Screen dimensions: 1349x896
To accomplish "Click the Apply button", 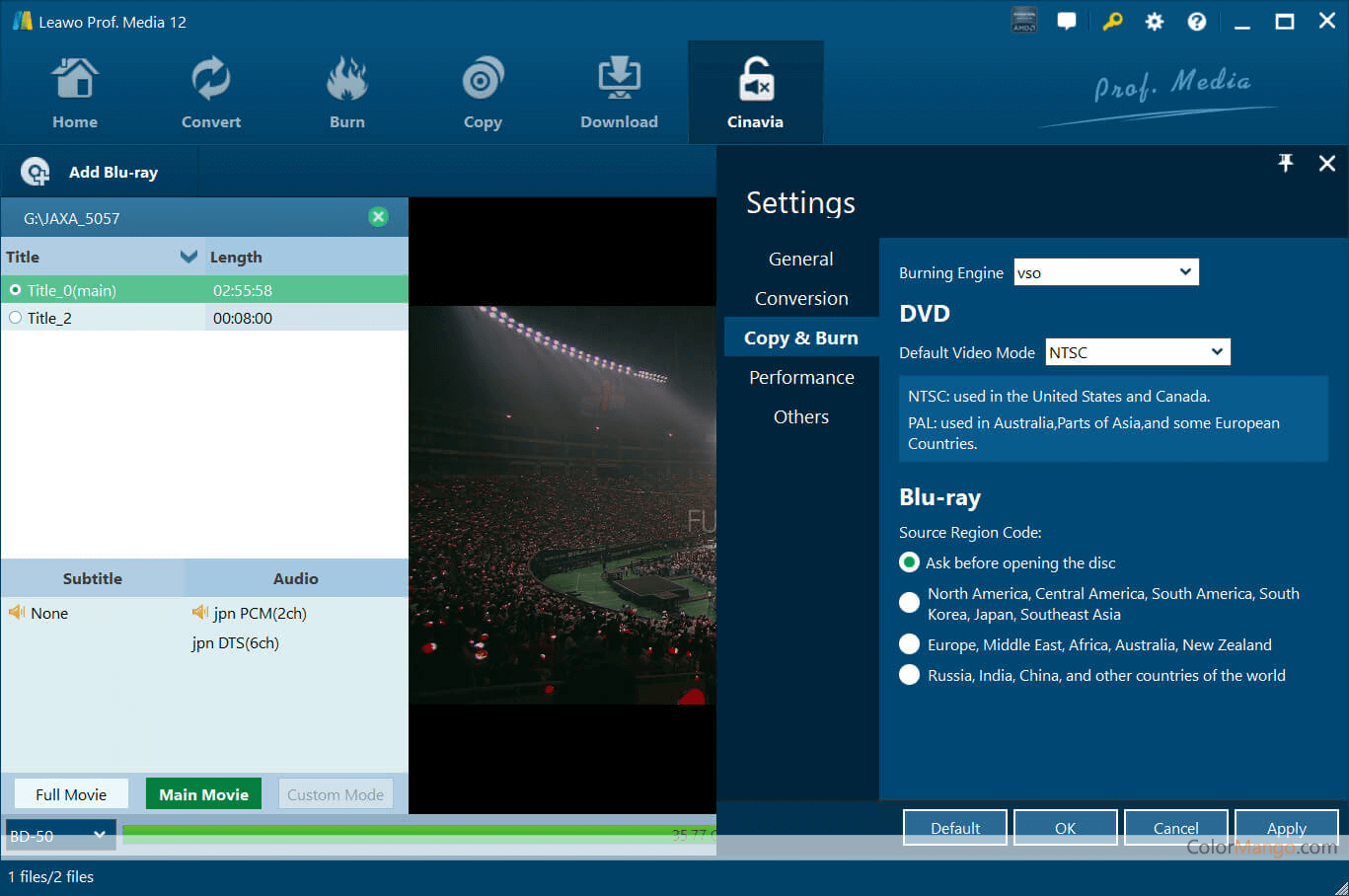I will click(1286, 828).
